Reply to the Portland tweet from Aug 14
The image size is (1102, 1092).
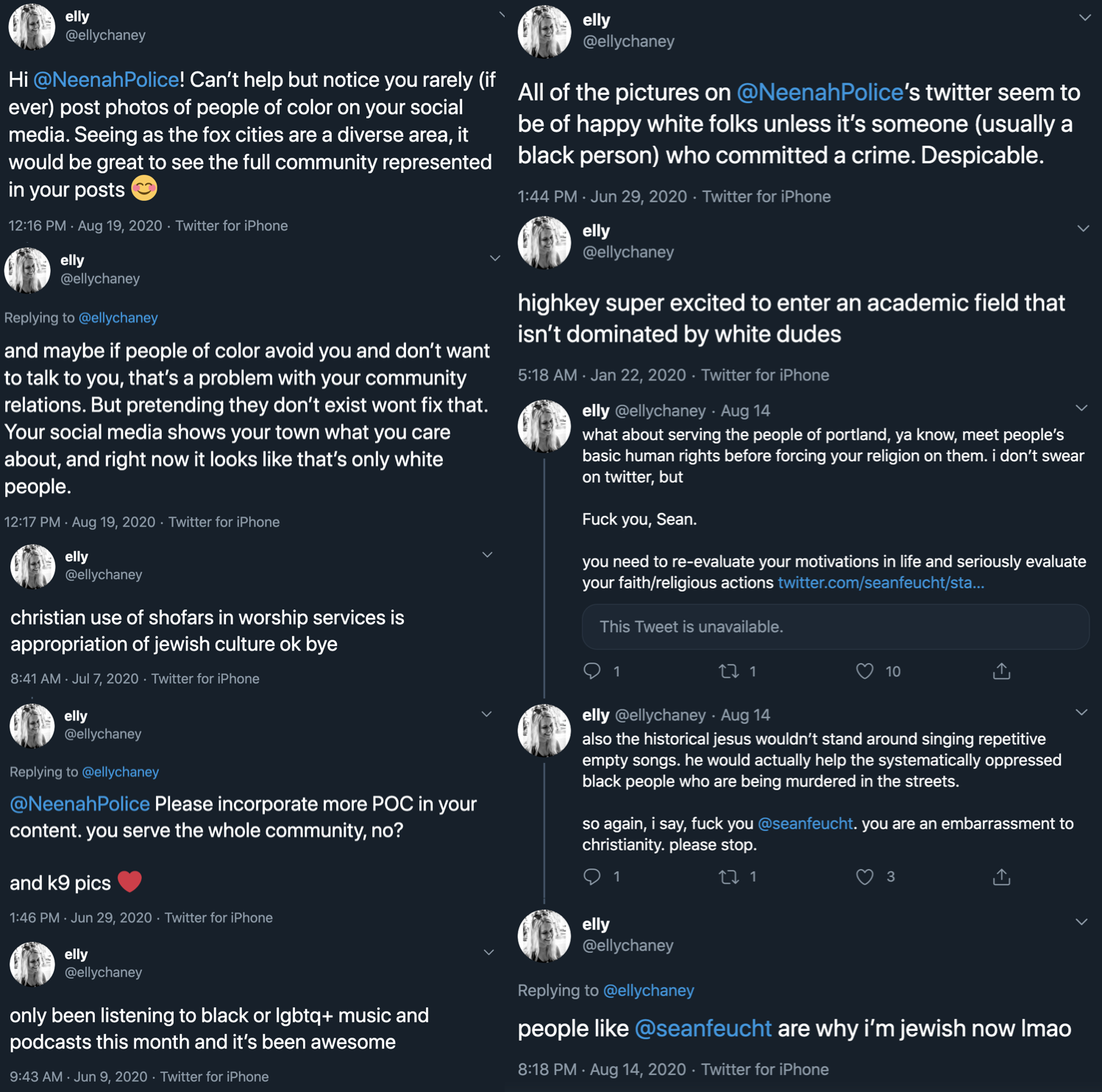tap(592, 671)
